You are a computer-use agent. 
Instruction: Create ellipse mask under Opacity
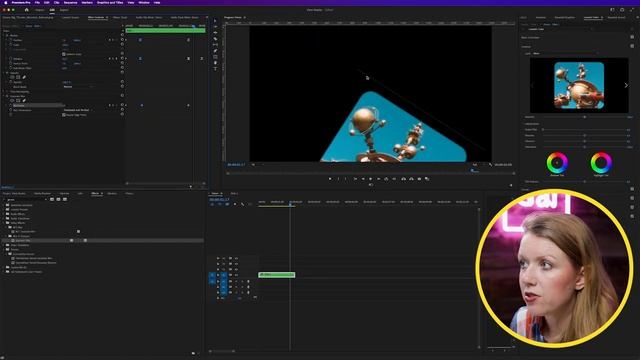12,77
